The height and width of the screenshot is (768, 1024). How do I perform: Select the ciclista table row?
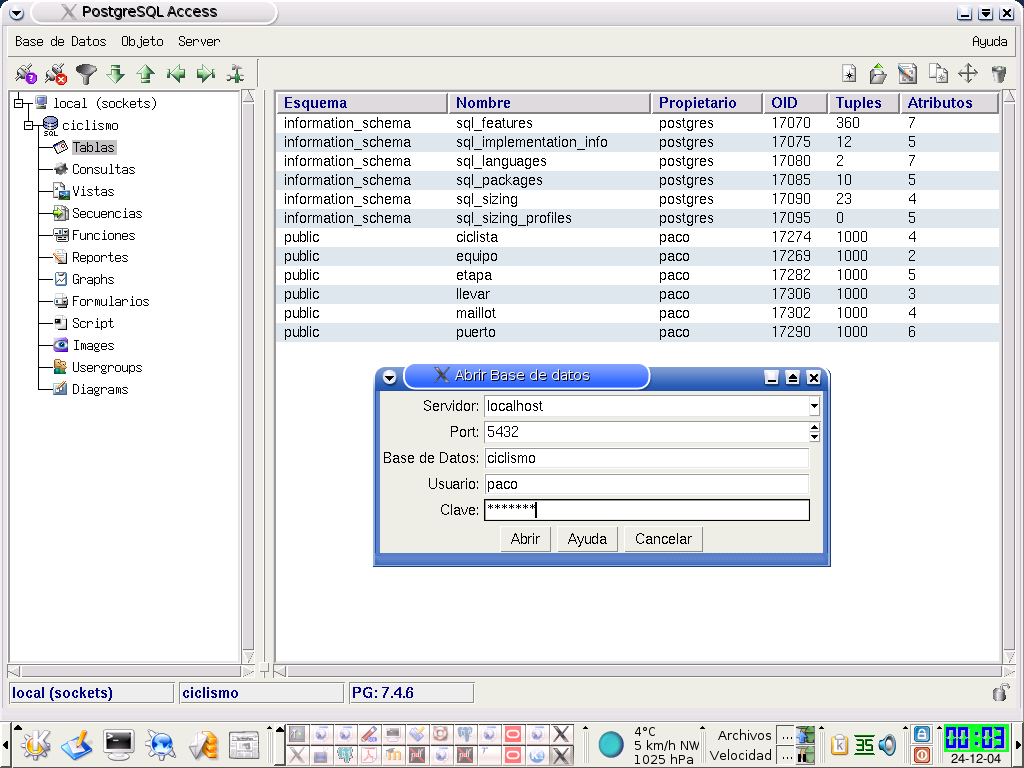tap(638, 237)
